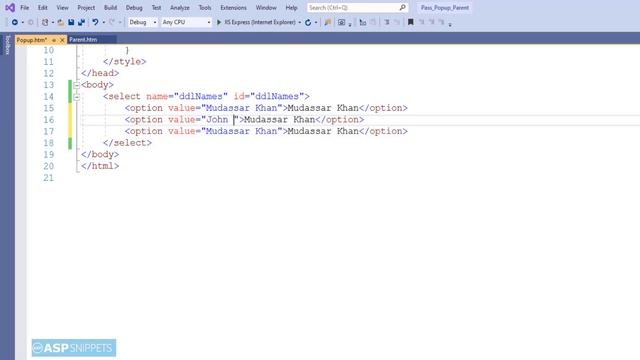This screenshot has height=360, width=640.
Task: Click the </select> closing tag on line 18
Action: pos(127,143)
